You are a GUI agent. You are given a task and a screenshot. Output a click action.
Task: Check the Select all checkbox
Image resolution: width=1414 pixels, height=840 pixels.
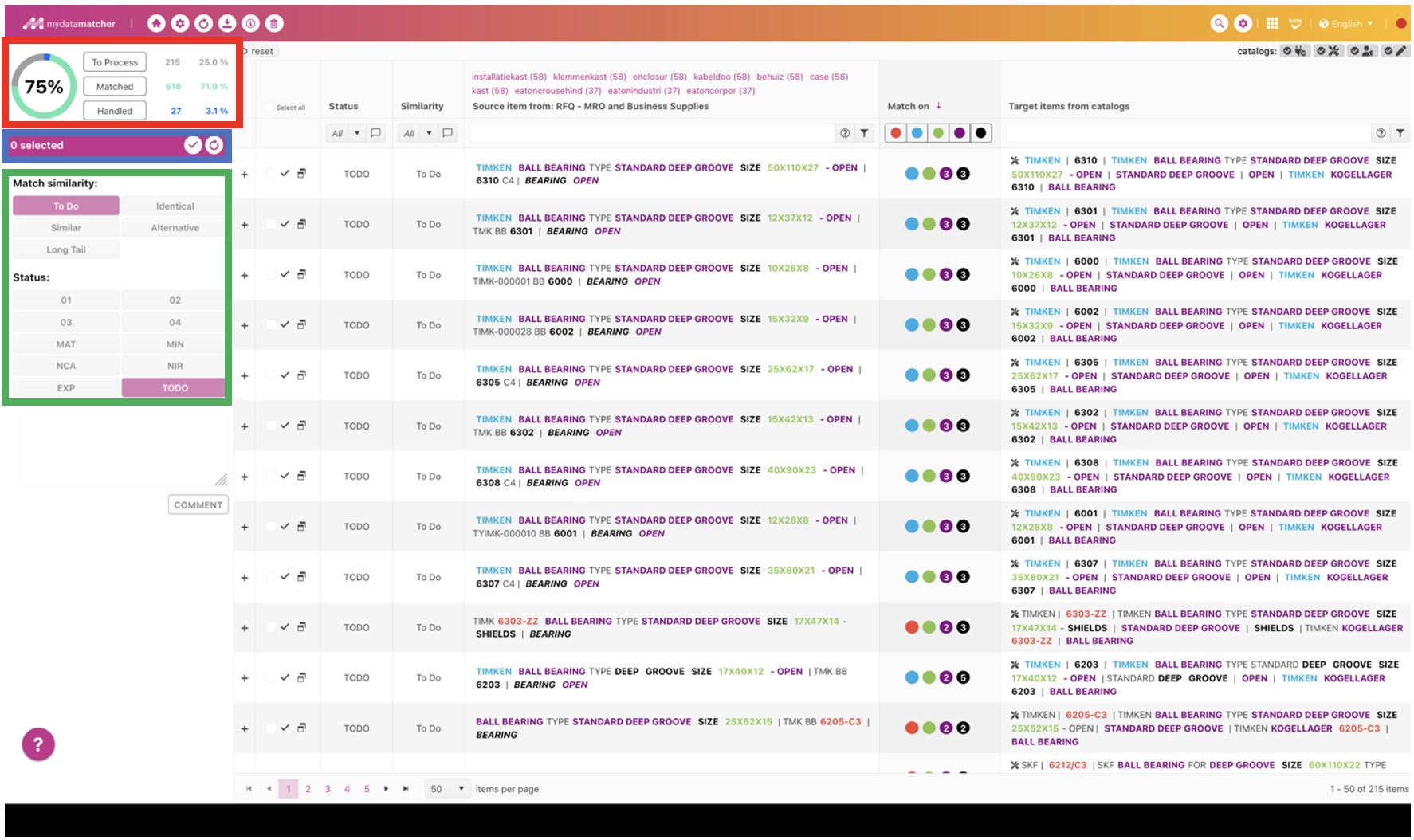click(269, 108)
